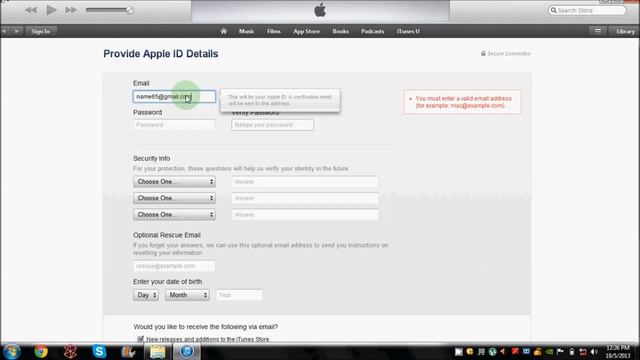Toggle New releases and additions checkbox
The height and width of the screenshot is (360, 640).
click(x=141, y=339)
